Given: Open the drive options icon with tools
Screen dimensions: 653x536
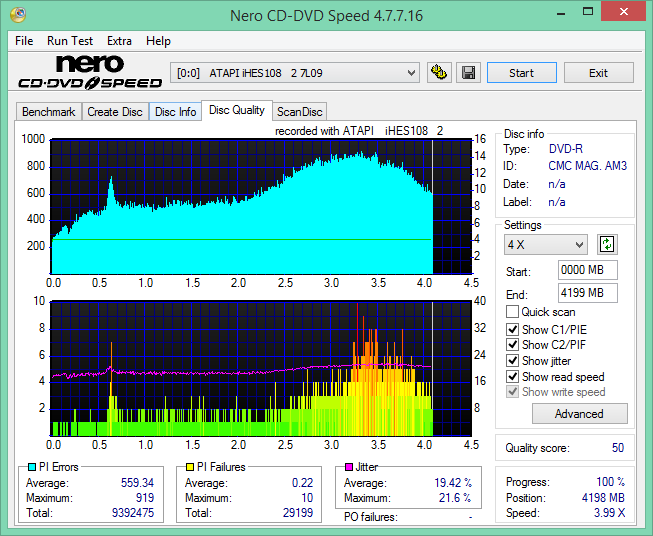Looking at the screenshot, I should coord(439,73).
